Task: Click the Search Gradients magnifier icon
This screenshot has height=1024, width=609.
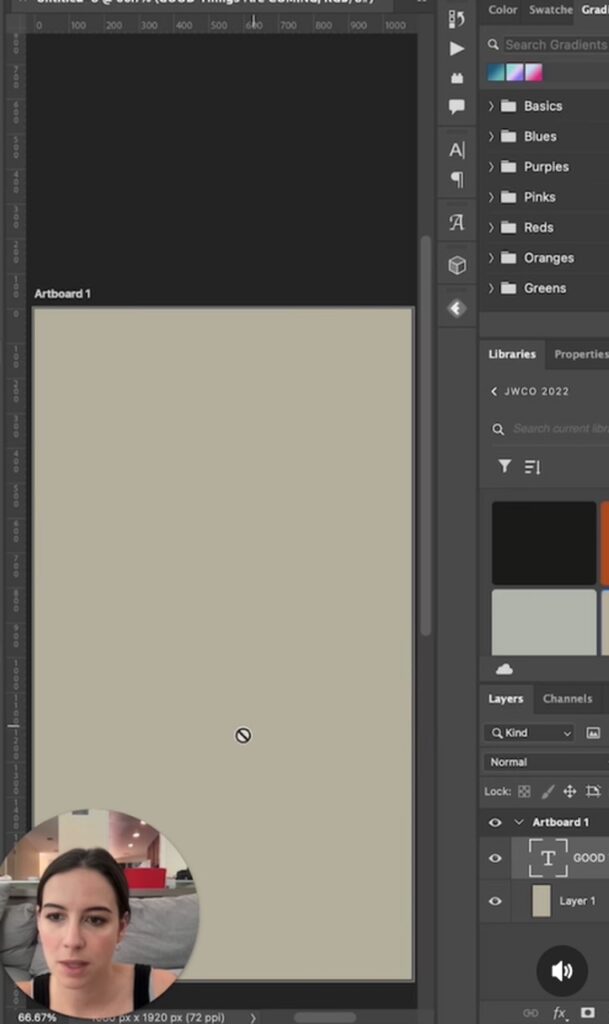Action: coord(493,44)
